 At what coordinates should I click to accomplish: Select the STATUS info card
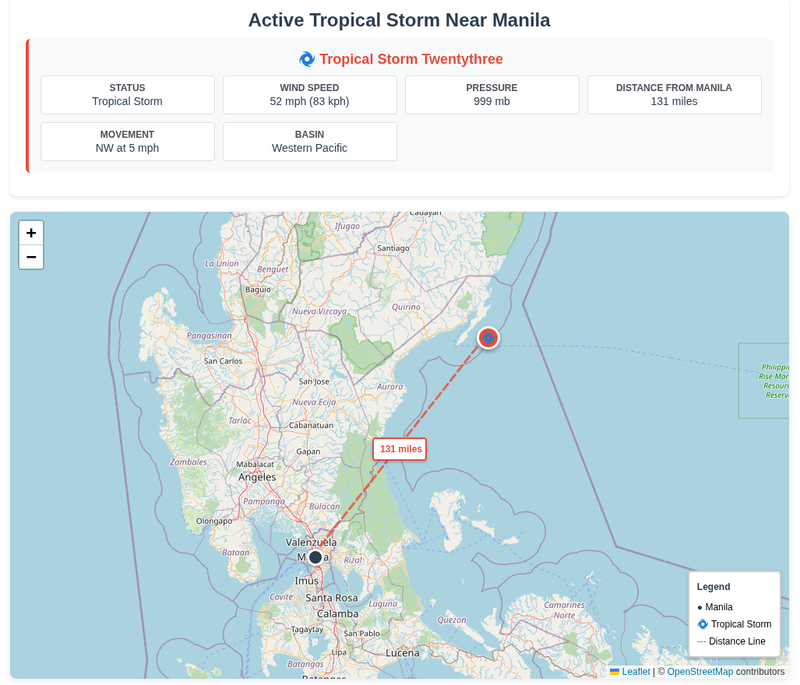pos(127,94)
